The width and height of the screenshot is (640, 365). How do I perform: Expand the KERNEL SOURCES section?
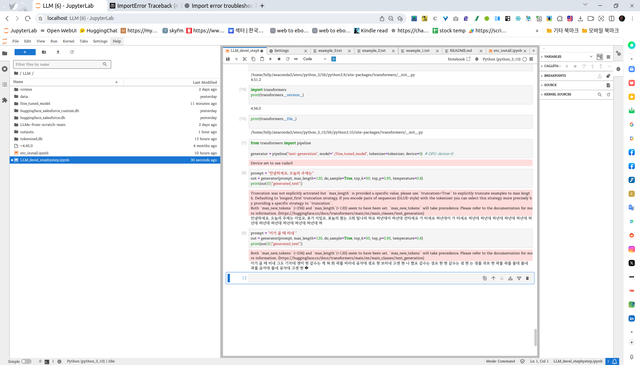pos(557,94)
